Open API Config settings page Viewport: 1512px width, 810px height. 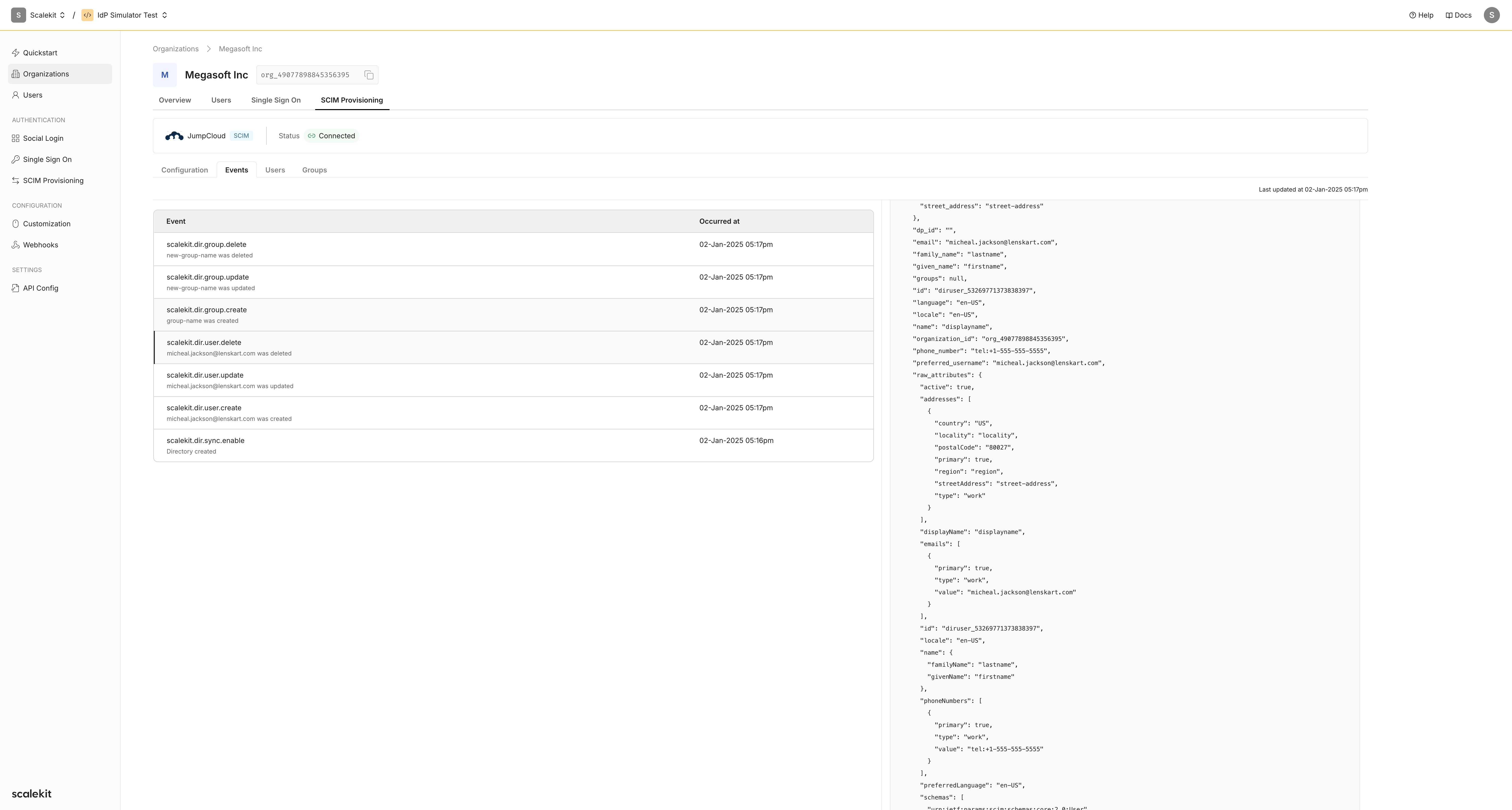pyautogui.click(x=60, y=288)
